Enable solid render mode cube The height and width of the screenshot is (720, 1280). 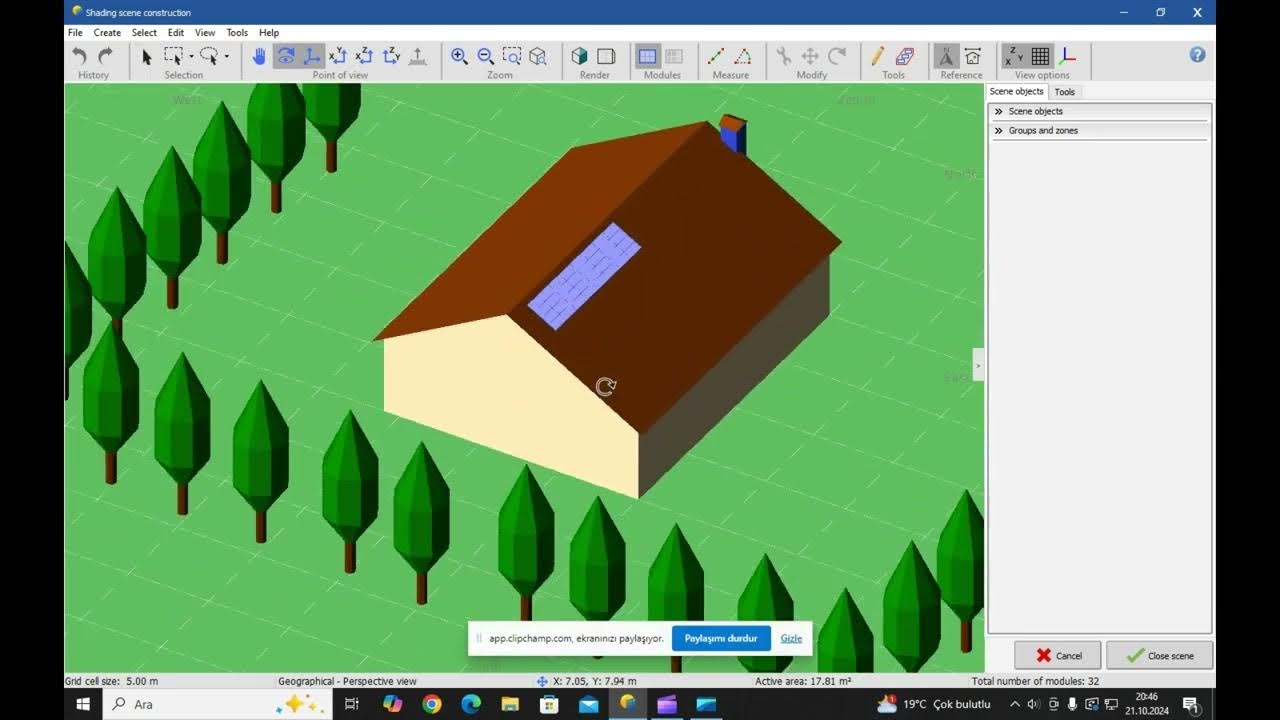[580, 57]
